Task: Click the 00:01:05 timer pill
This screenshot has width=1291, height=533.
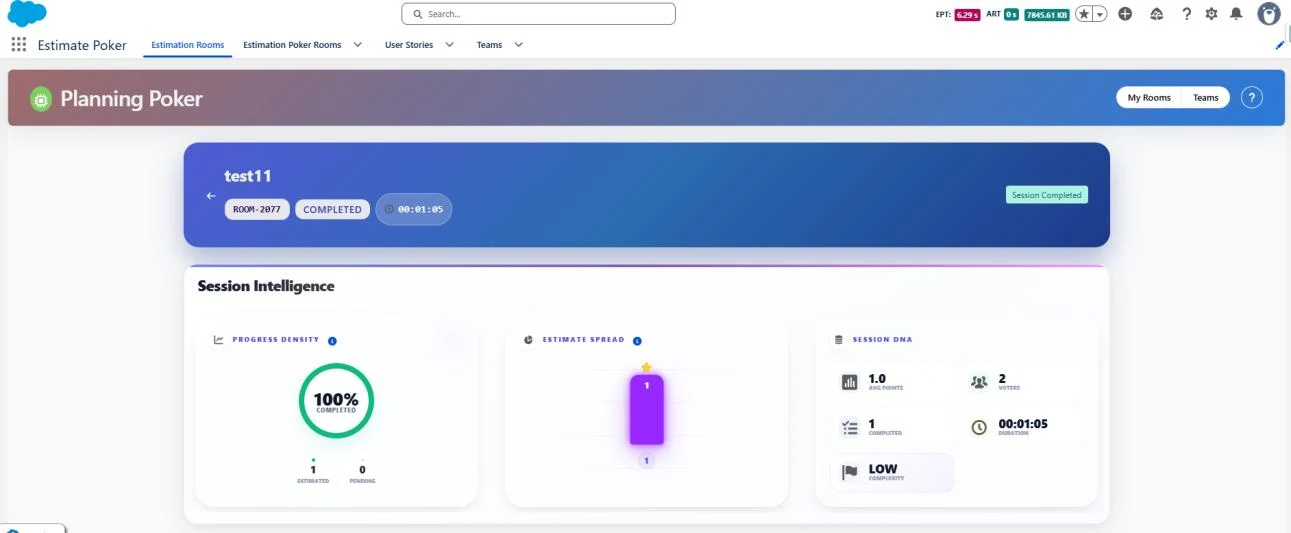Action: pyautogui.click(x=414, y=210)
